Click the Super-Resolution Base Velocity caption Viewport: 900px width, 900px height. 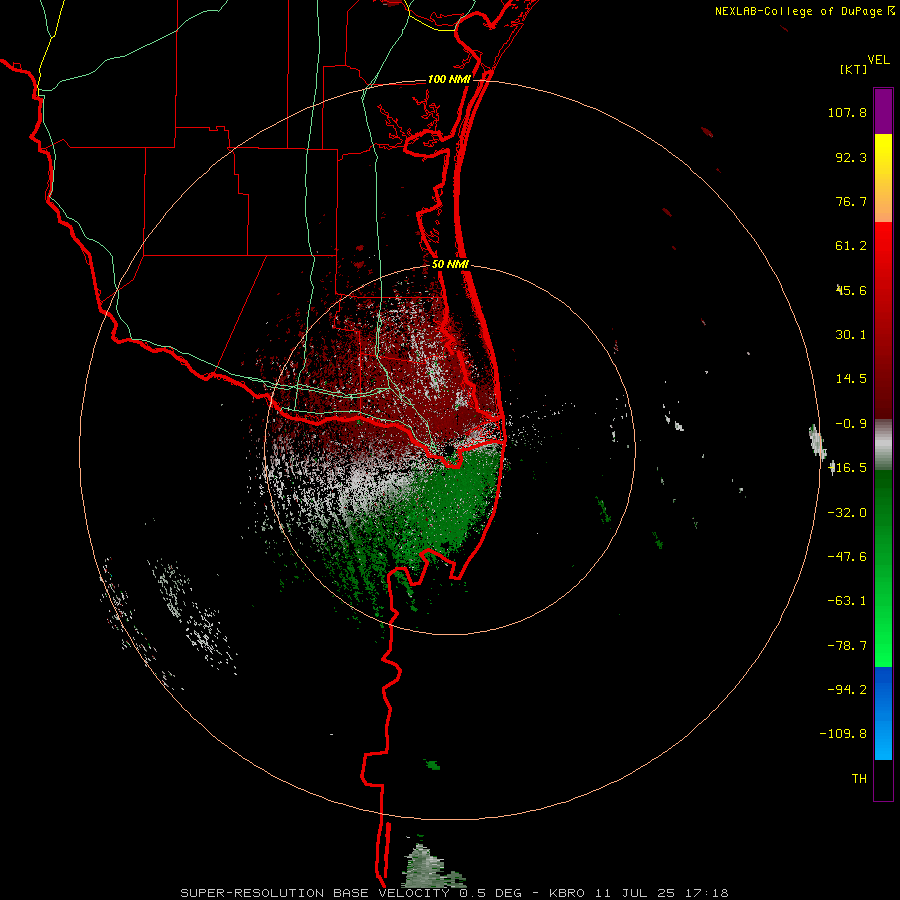click(x=455, y=893)
